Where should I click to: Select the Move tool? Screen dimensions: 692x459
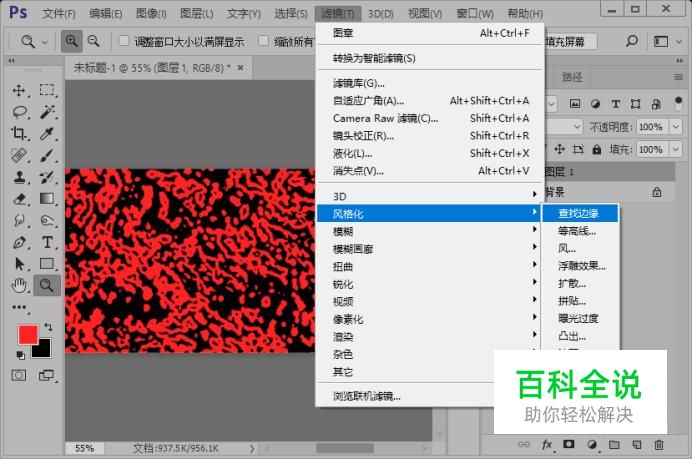pyautogui.click(x=19, y=90)
